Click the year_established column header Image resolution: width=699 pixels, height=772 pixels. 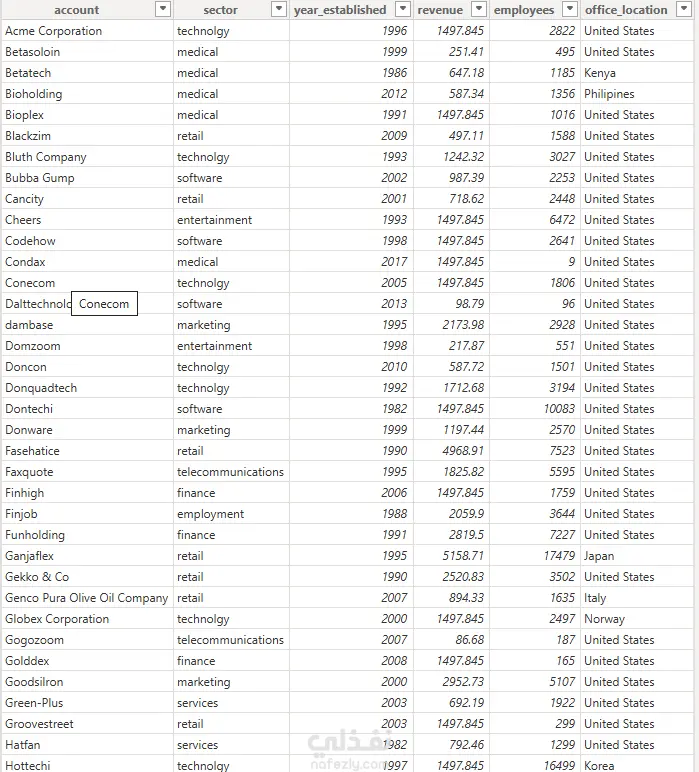coord(340,10)
